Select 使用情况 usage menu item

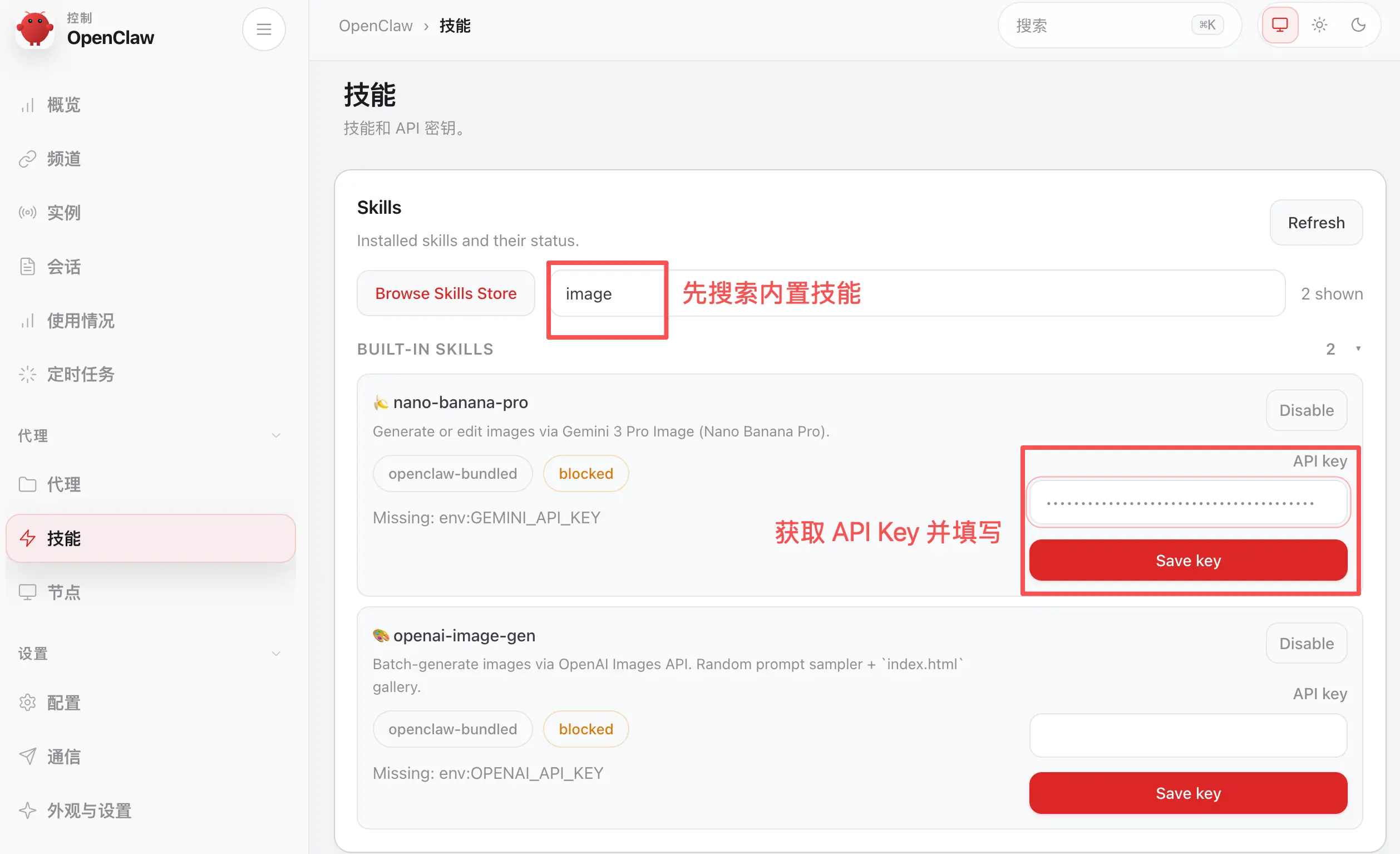pyautogui.click(x=80, y=321)
